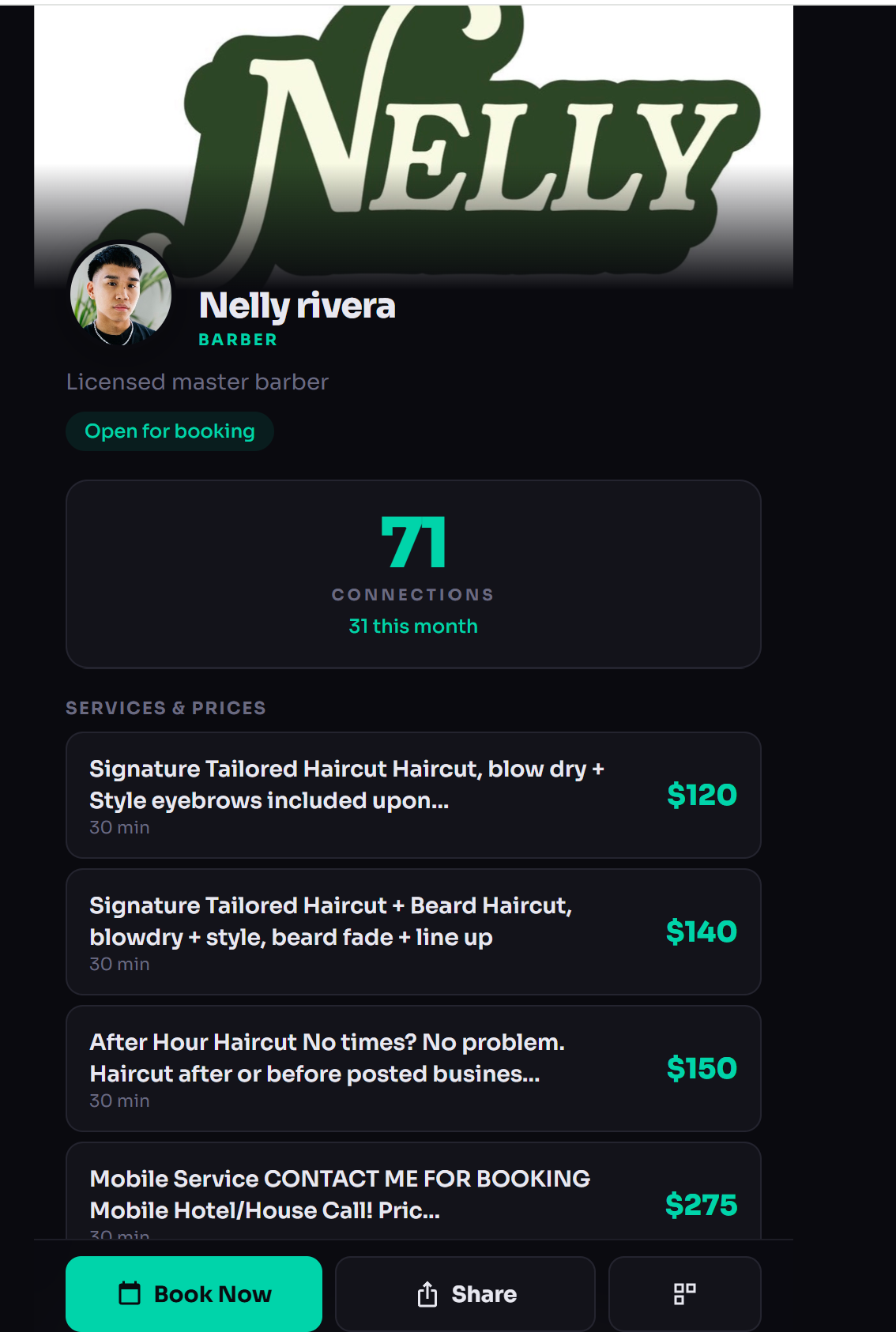Click the share arrow icon

(x=427, y=1294)
